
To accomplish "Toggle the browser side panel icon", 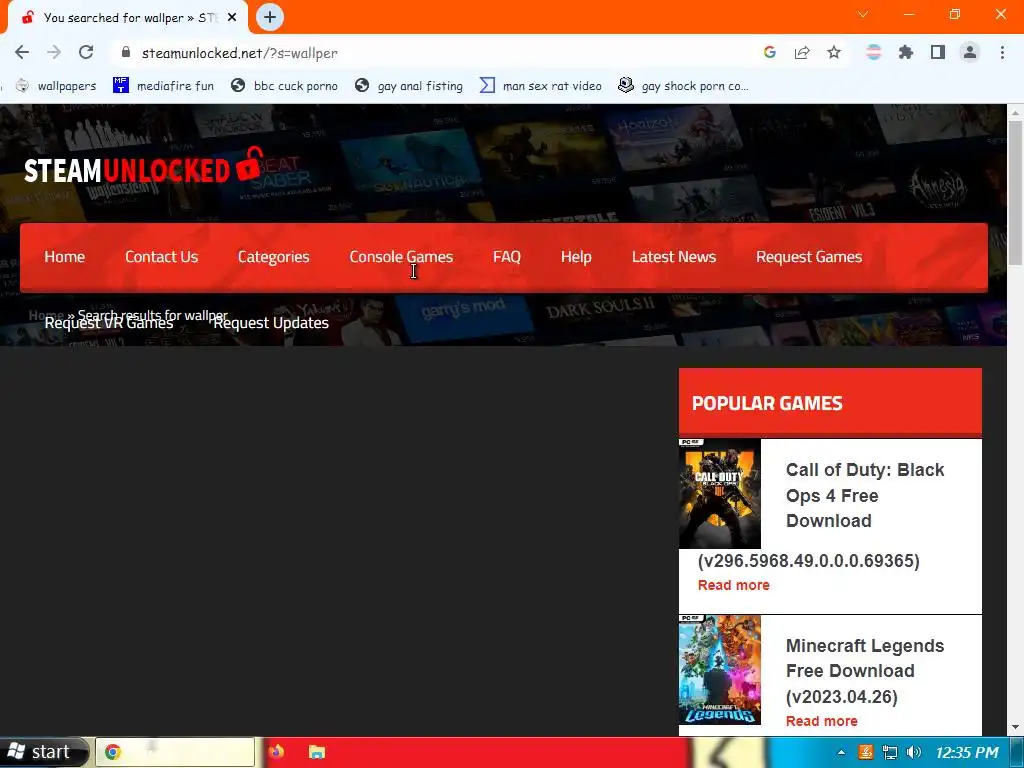I will (938, 52).
